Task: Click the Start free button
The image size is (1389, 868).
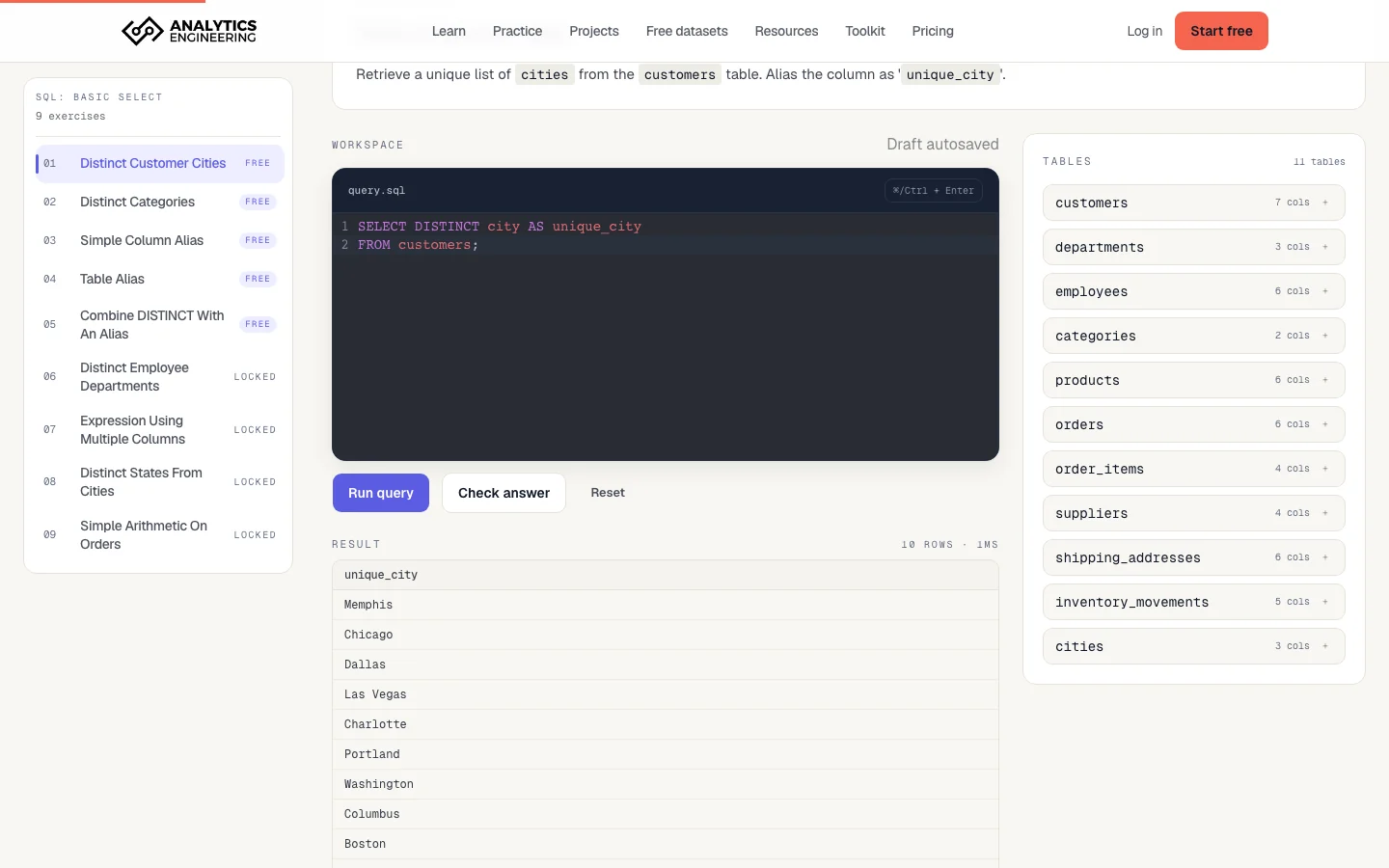Action: (x=1221, y=31)
